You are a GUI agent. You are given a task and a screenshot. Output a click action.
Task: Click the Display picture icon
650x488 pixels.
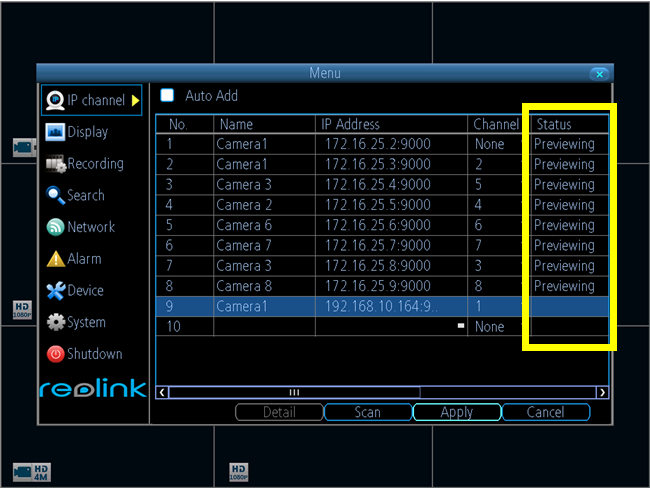(x=55, y=132)
